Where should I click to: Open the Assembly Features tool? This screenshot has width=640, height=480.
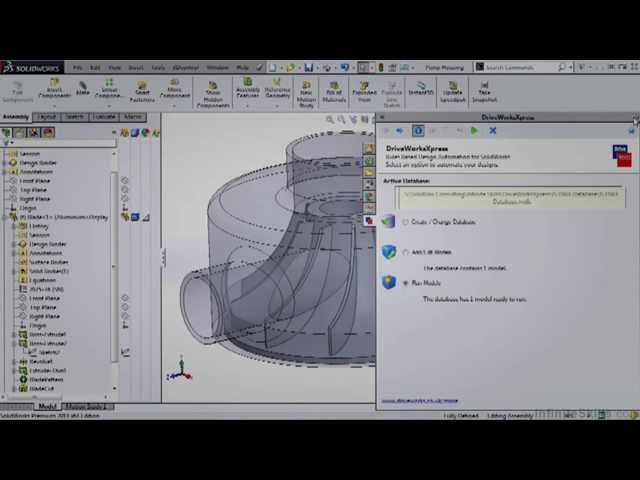tap(247, 87)
